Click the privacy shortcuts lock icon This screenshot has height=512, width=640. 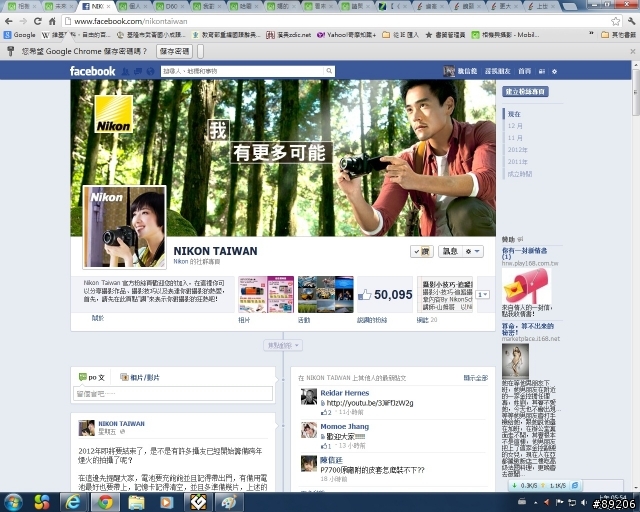(x=542, y=71)
